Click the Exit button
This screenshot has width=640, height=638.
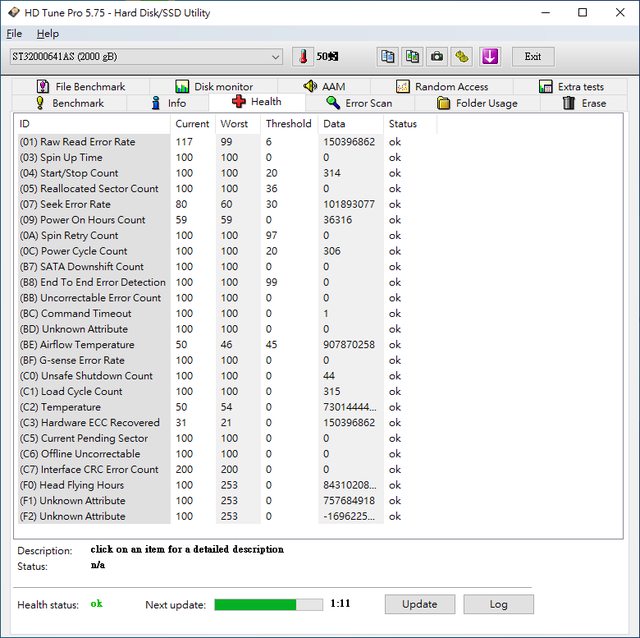pos(533,57)
